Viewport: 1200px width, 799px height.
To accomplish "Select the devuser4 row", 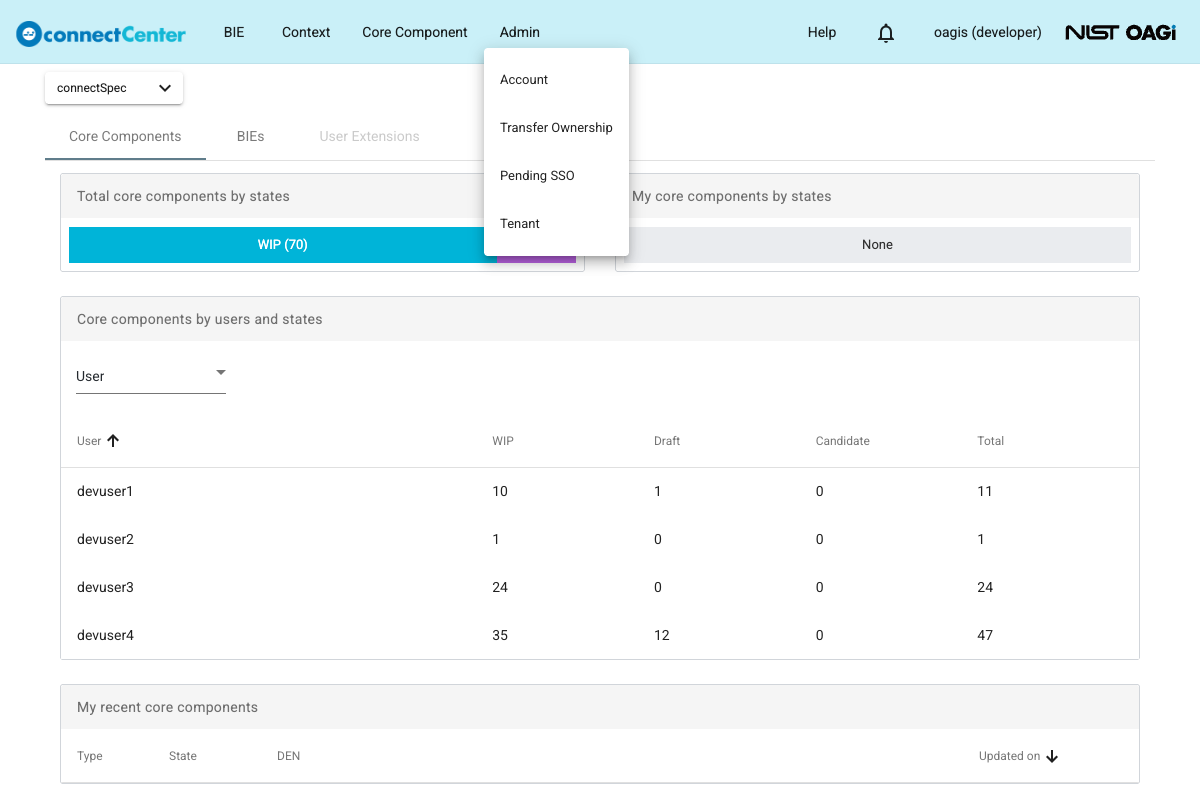I will [x=600, y=635].
